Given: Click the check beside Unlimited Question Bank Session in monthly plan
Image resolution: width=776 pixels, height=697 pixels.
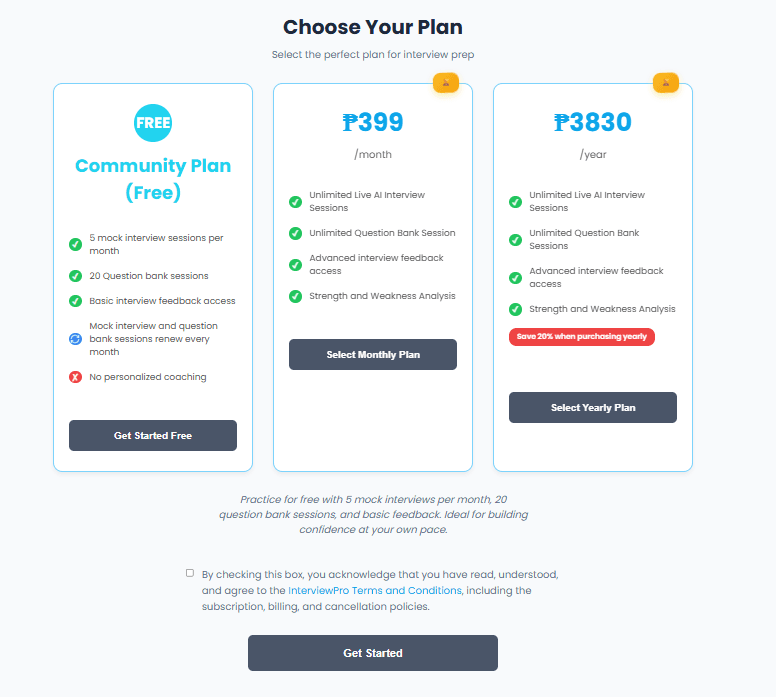Looking at the screenshot, I should coord(295,233).
